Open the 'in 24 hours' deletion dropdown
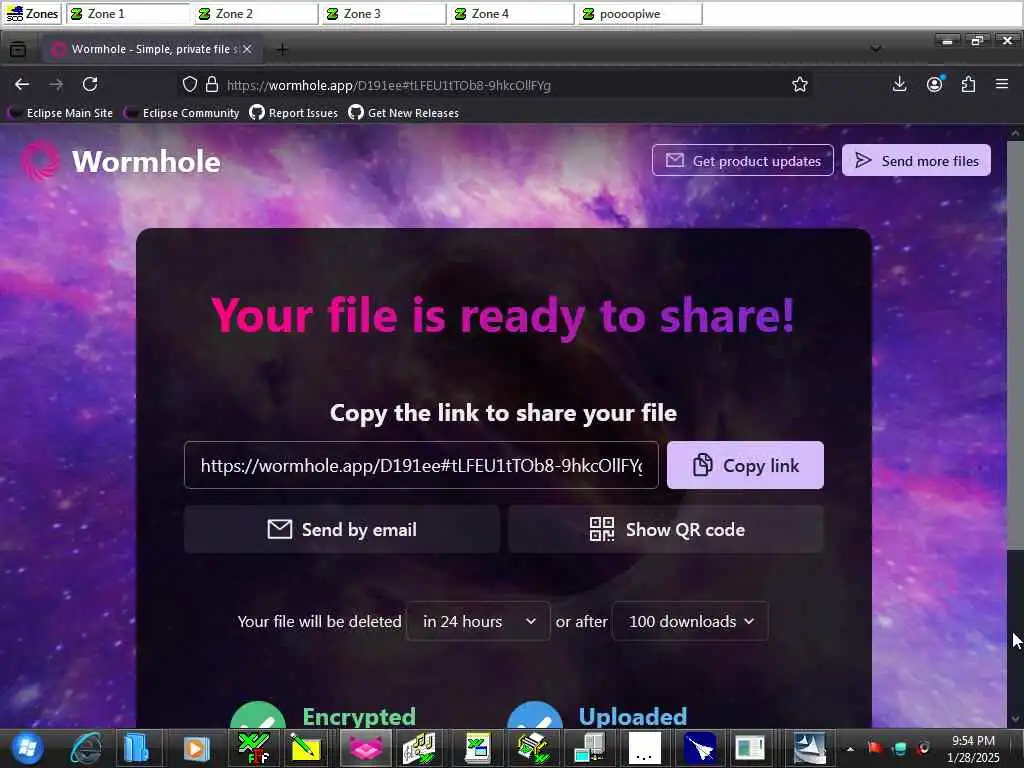The image size is (1024, 768). click(478, 621)
